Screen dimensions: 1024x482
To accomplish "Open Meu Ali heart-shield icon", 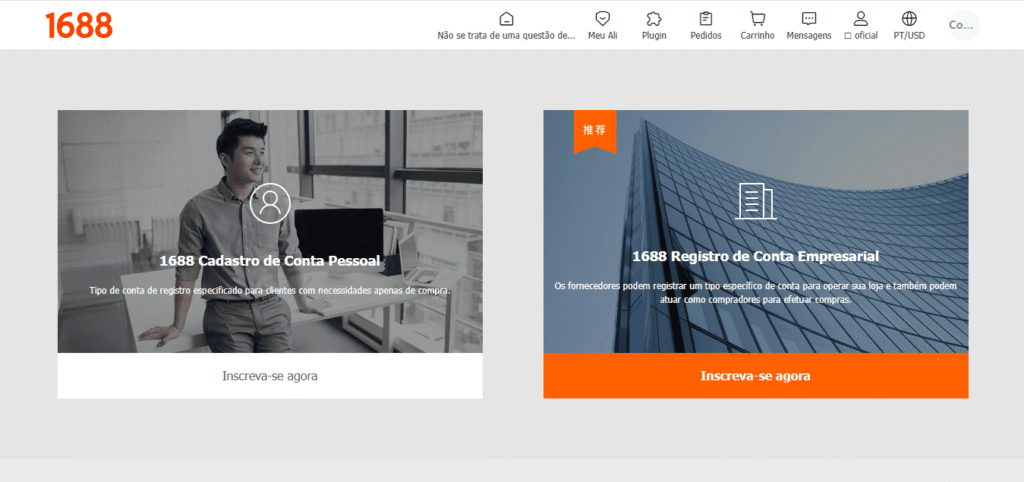I will pos(602,19).
